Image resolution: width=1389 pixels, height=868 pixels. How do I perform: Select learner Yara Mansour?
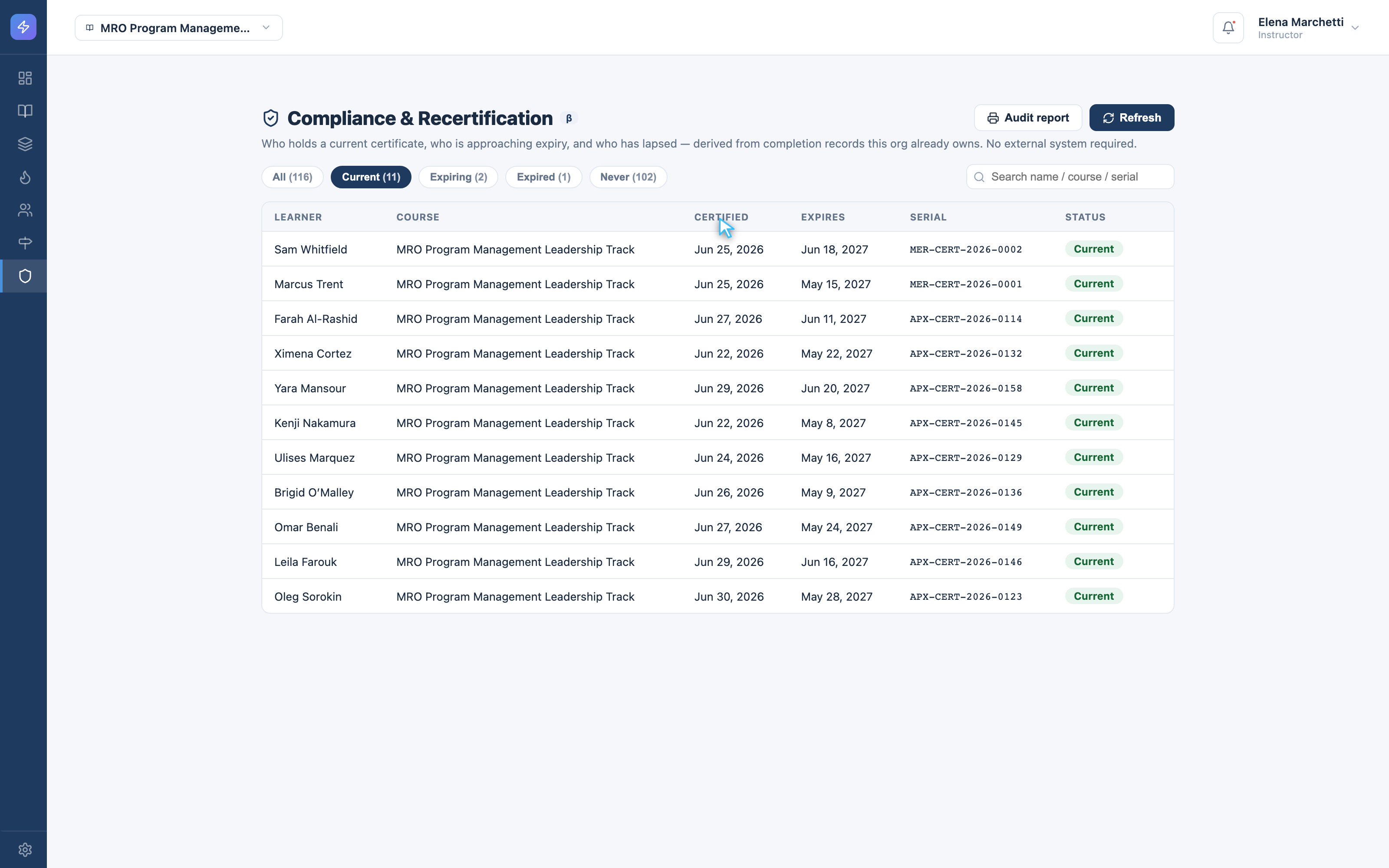click(x=310, y=388)
